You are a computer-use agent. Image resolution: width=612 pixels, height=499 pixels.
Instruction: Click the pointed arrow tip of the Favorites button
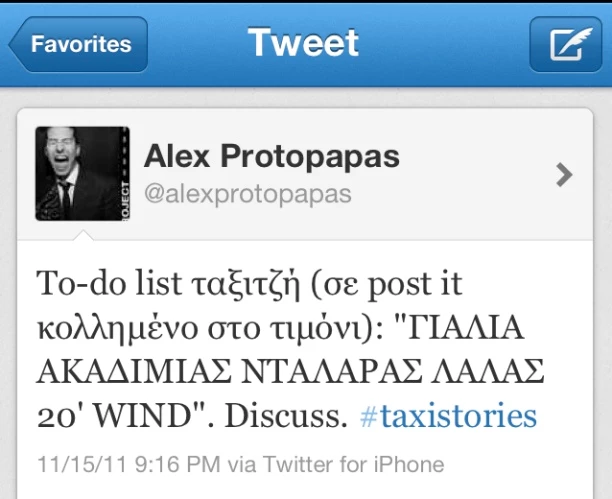pos(16,44)
